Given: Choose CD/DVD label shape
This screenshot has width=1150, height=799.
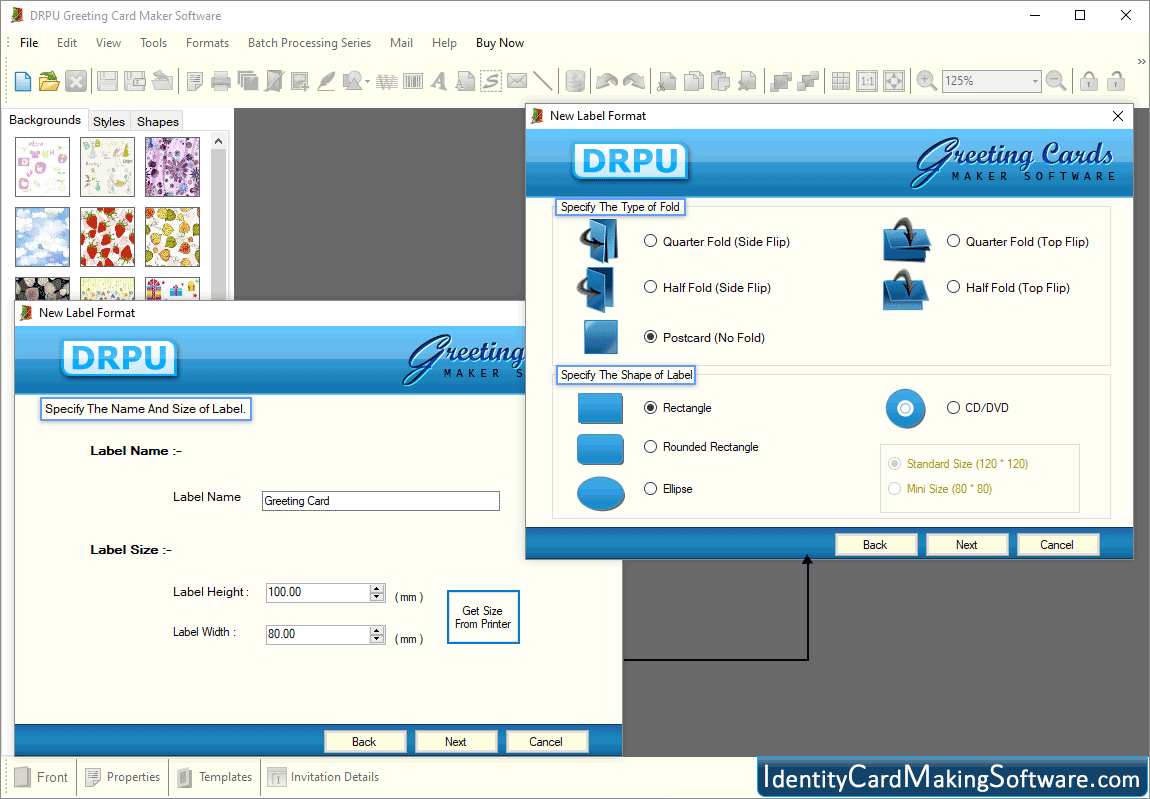Looking at the screenshot, I should pyautogui.click(x=953, y=407).
